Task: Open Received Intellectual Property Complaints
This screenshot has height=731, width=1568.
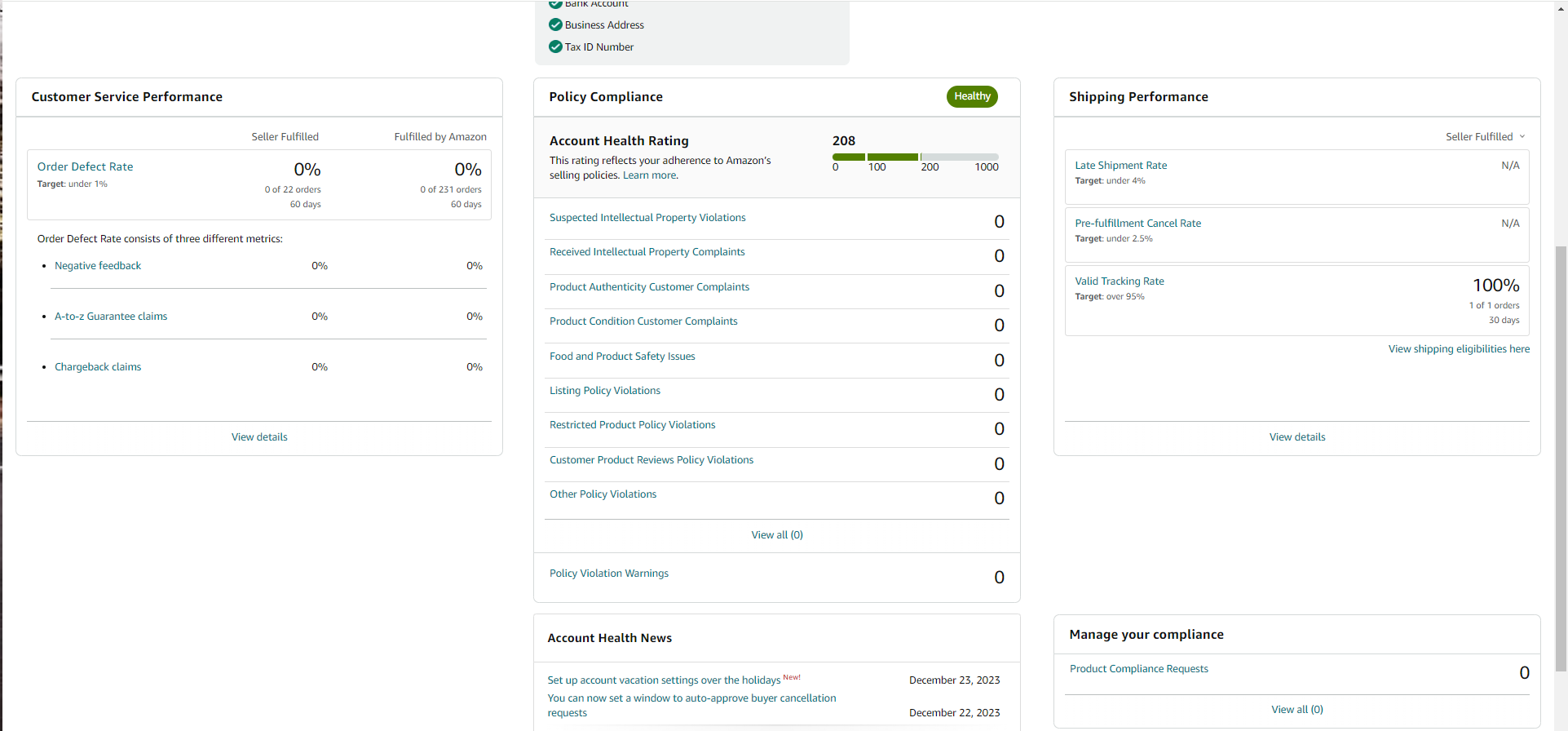Action: click(647, 252)
